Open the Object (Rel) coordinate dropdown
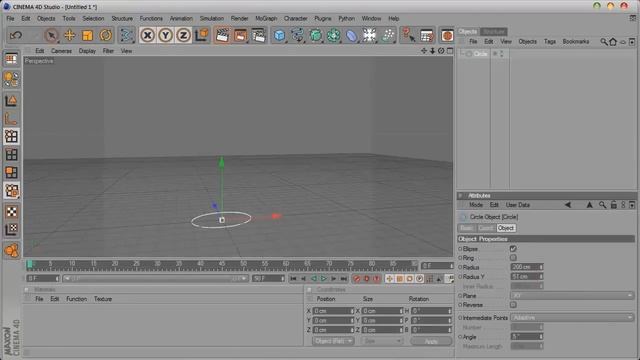Screen dimensions: 640x360 [x=333, y=341]
